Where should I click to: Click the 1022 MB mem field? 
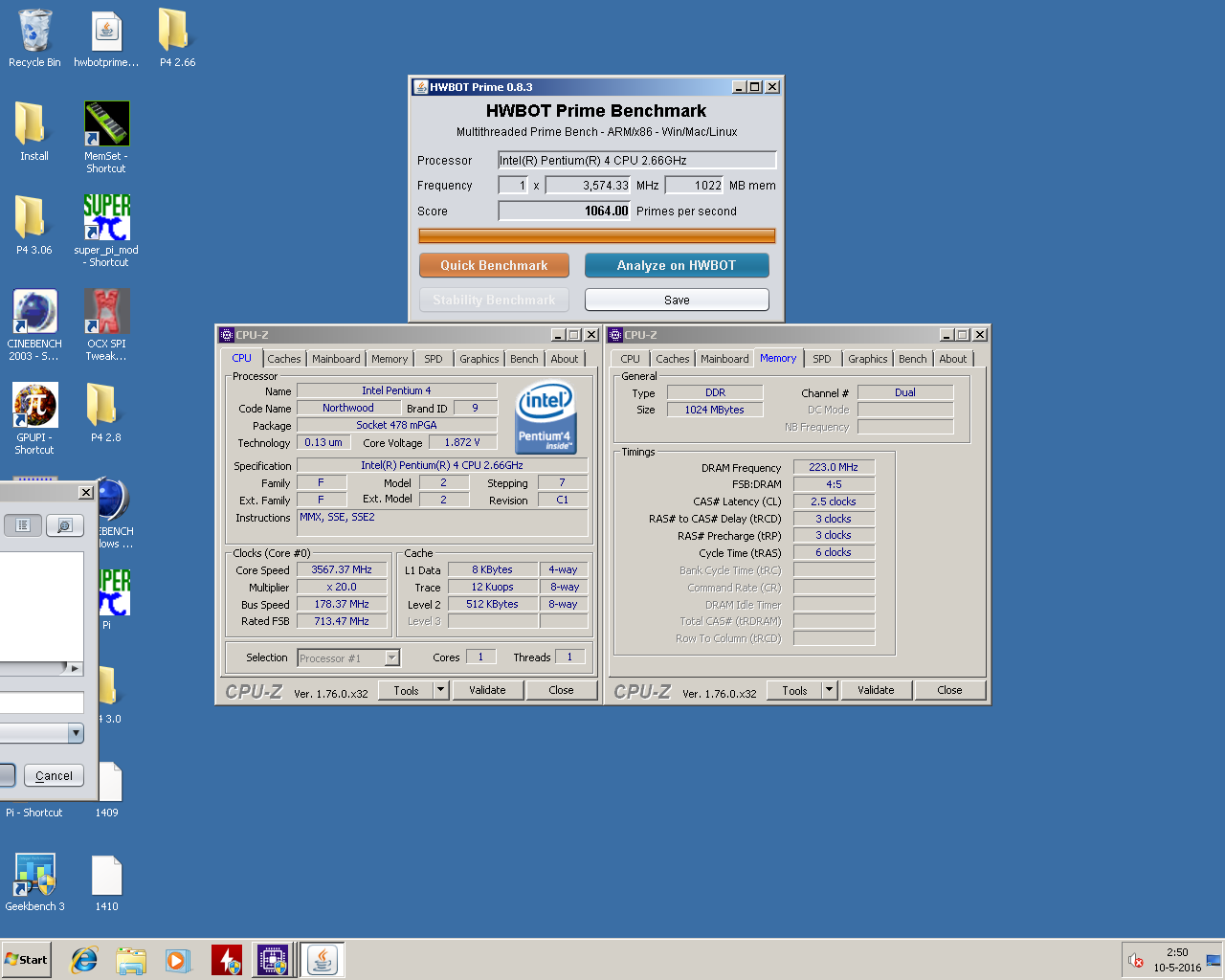point(695,185)
